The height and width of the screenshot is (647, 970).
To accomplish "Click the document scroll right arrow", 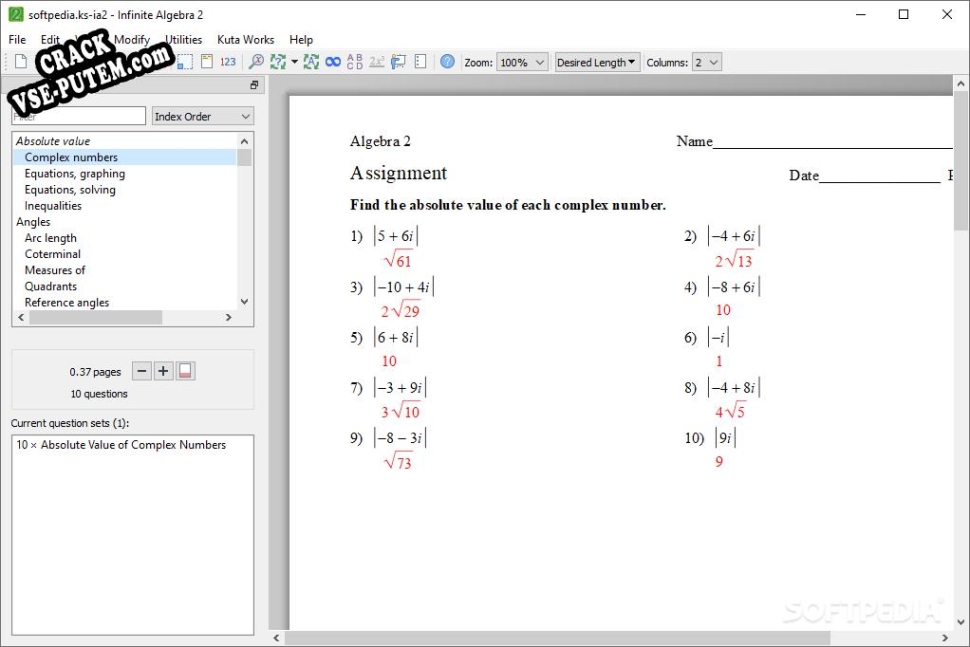I will [x=945, y=638].
